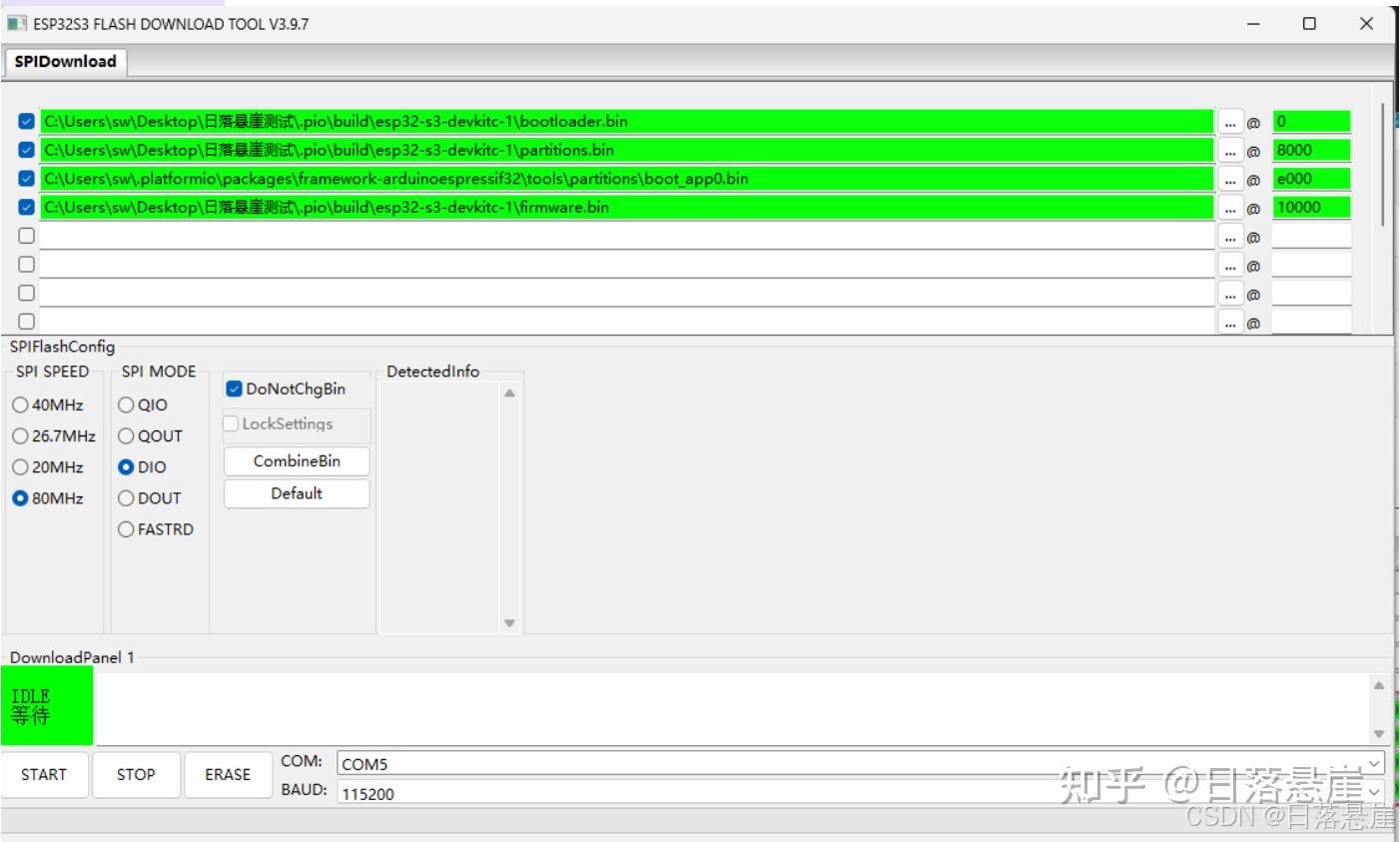The image size is (1400, 842).
Task: Click the CombineBin button
Action: pos(296,460)
